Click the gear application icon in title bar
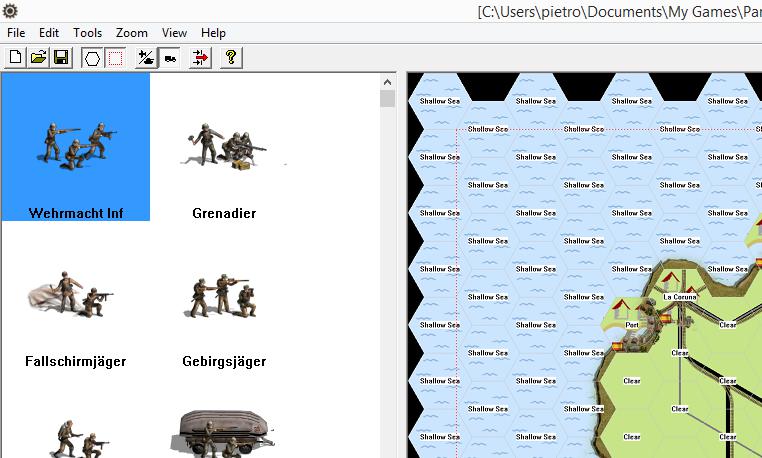This screenshot has height=458, width=762. click(x=10, y=11)
